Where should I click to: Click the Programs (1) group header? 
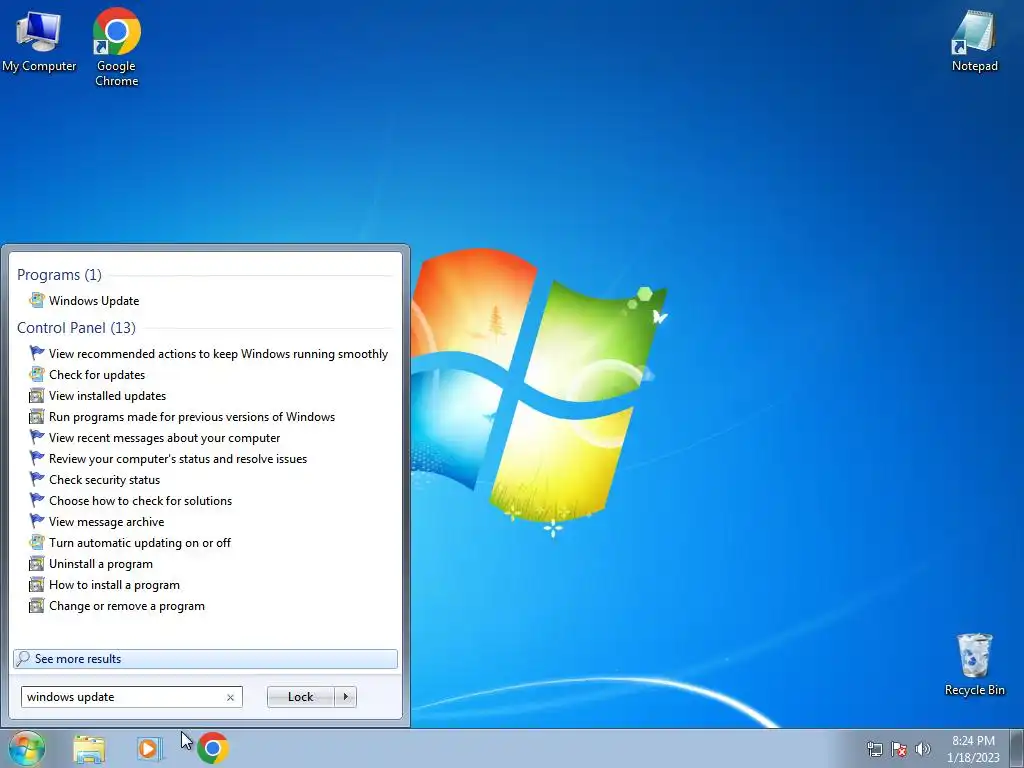(59, 274)
